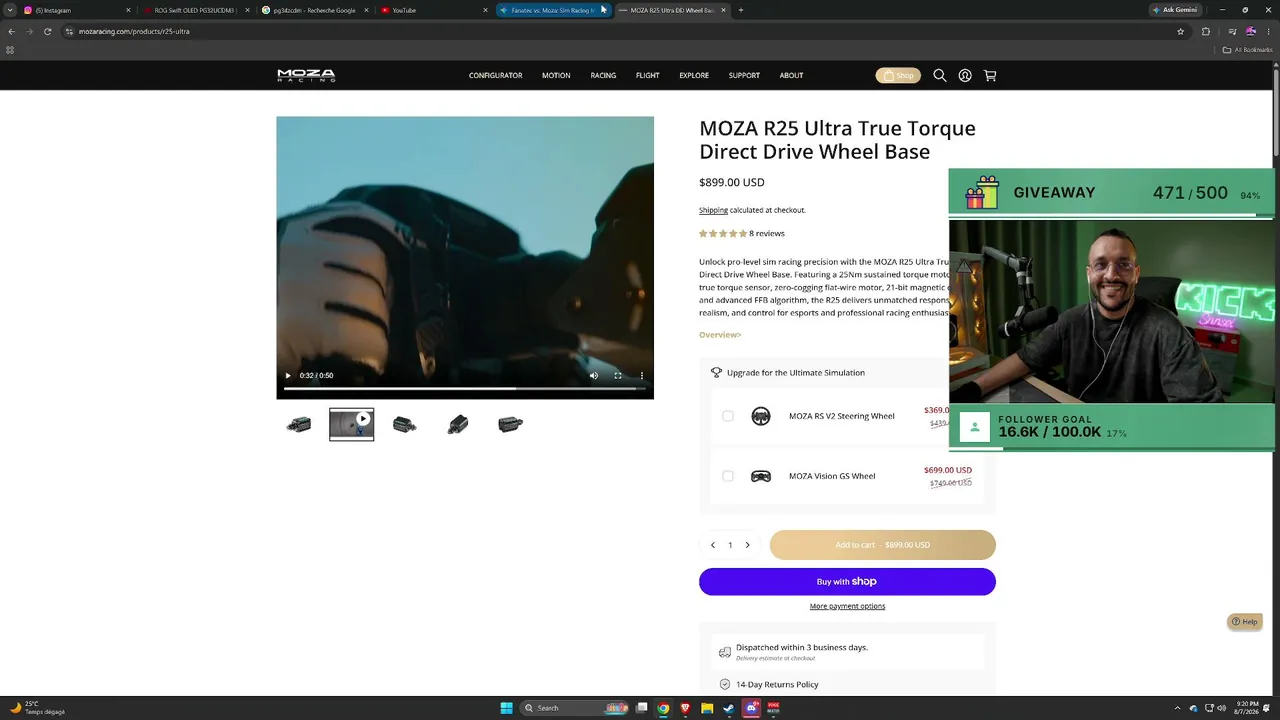The image size is (1280, 720).
Task: Increase the quantity with right arrow
Action: pos(747,545)
